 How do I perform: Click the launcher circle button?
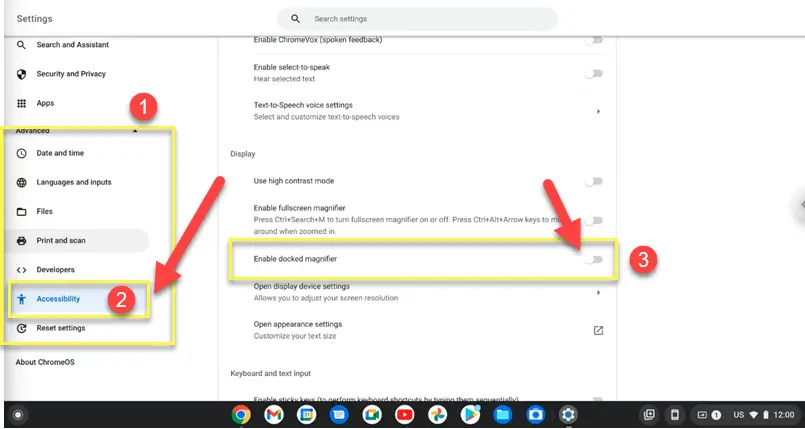tap(18, 415)
